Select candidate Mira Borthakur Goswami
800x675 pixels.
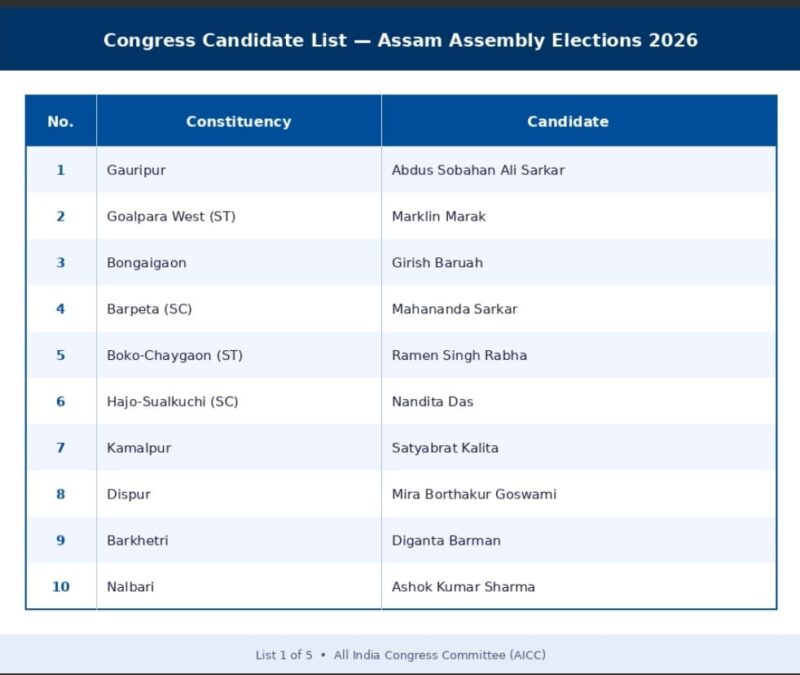(473, 494)
